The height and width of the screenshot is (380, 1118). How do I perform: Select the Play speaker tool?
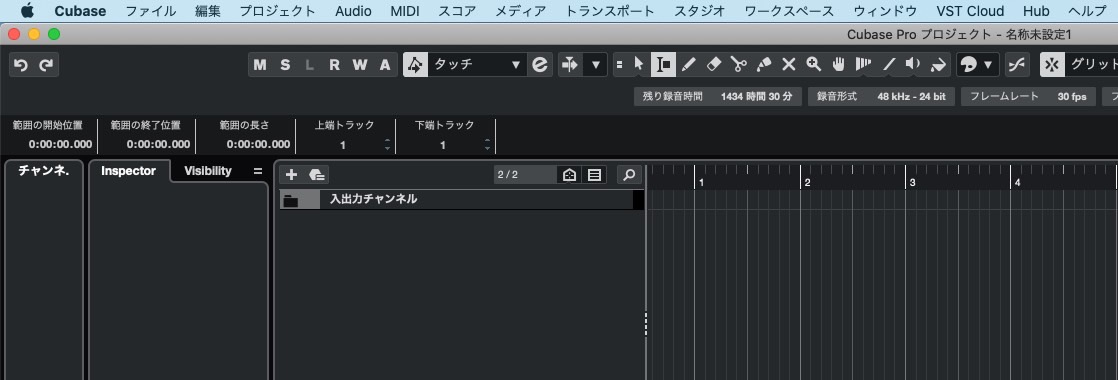tap(913, 65)
